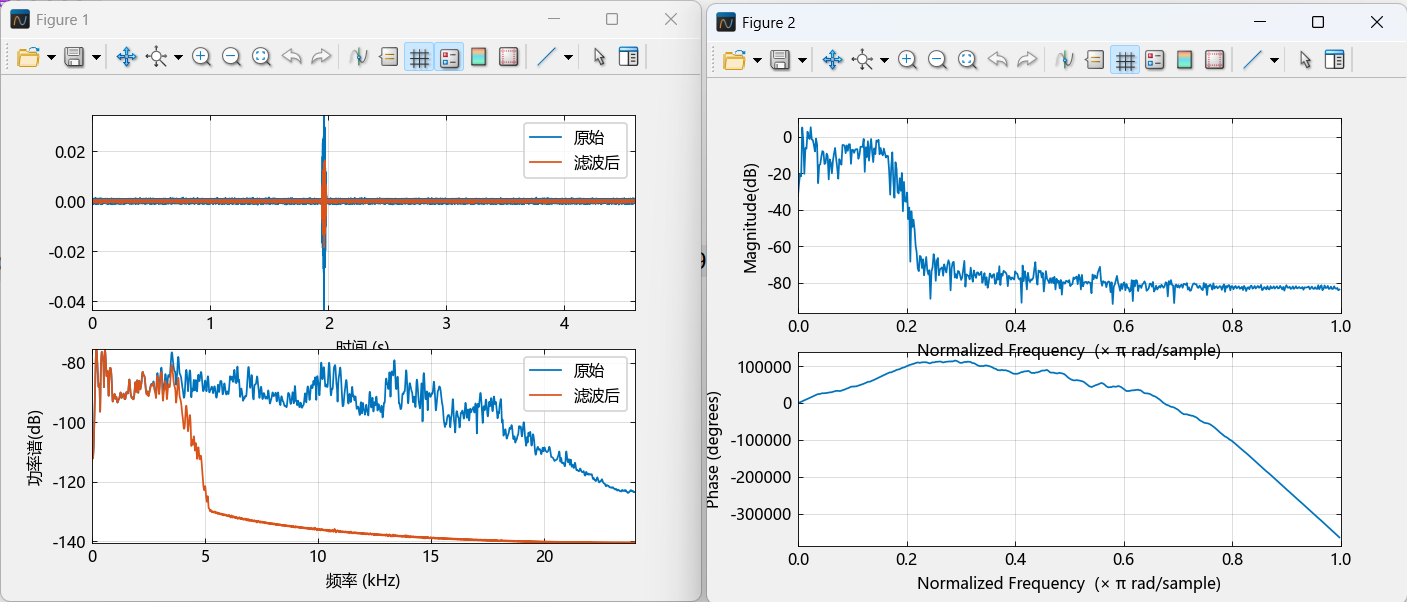Select the pan arrows tool in Figure 1
The height and width of the screenshot is (602, 1407).
(126, 57)
